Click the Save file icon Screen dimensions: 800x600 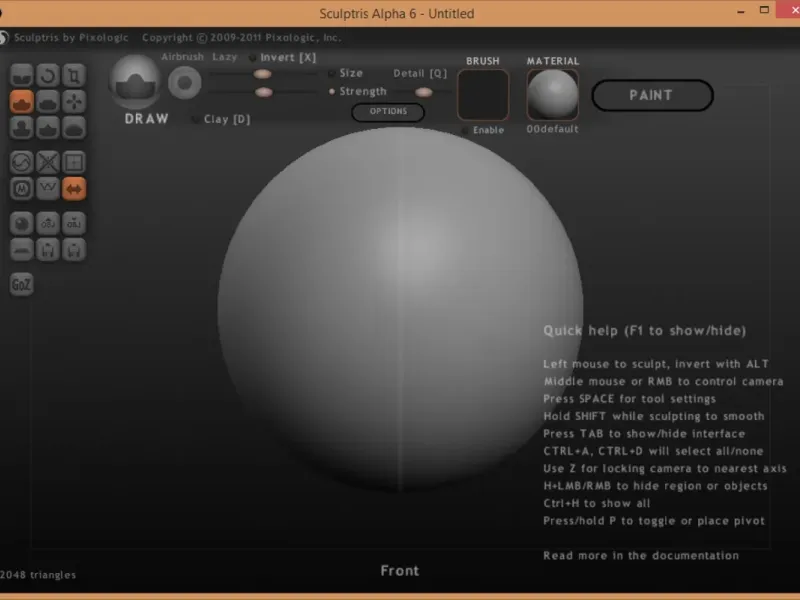tap(74, 249)
